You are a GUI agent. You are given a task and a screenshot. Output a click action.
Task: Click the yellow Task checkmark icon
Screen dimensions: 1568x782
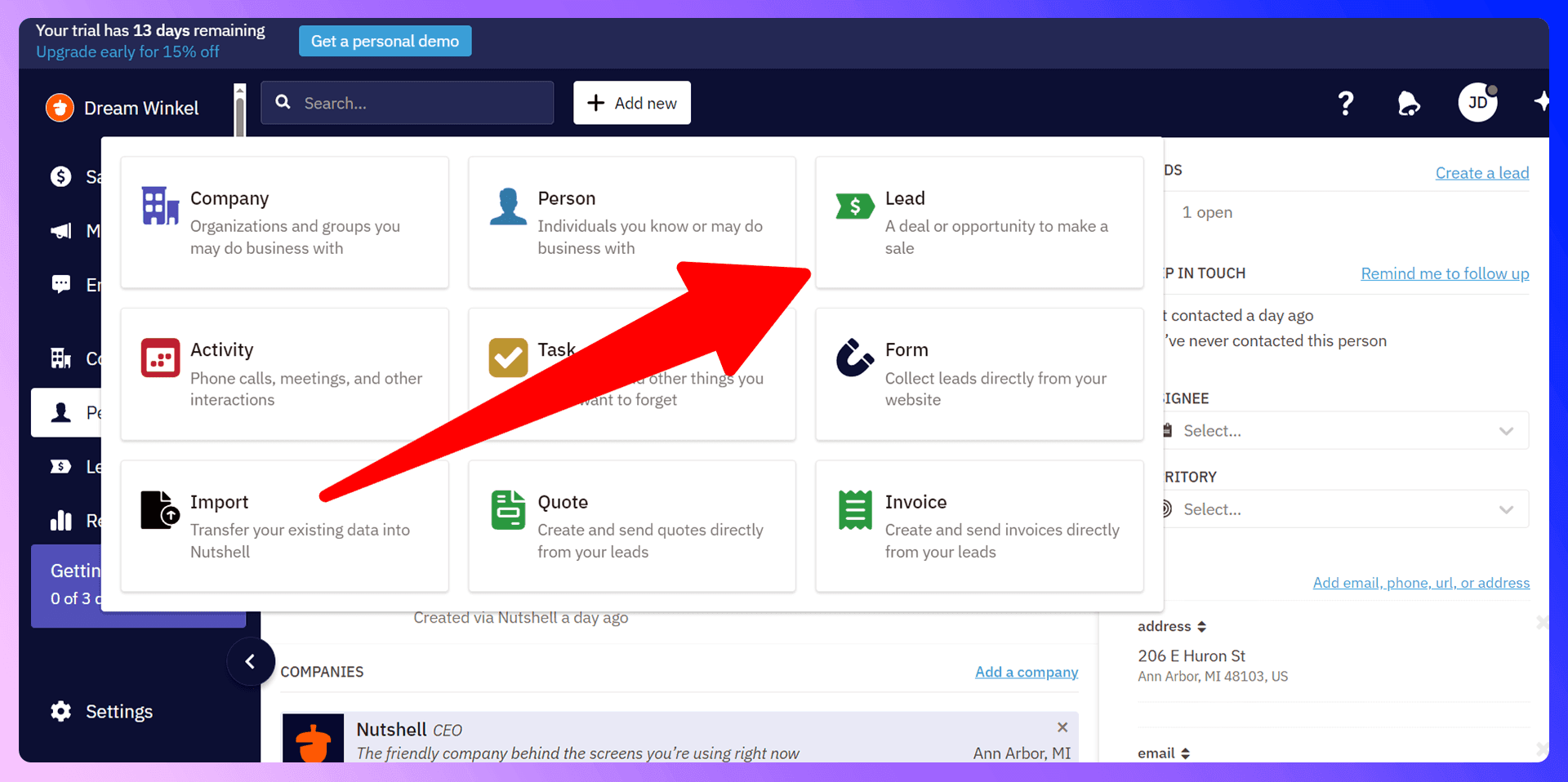pos(508,358)
